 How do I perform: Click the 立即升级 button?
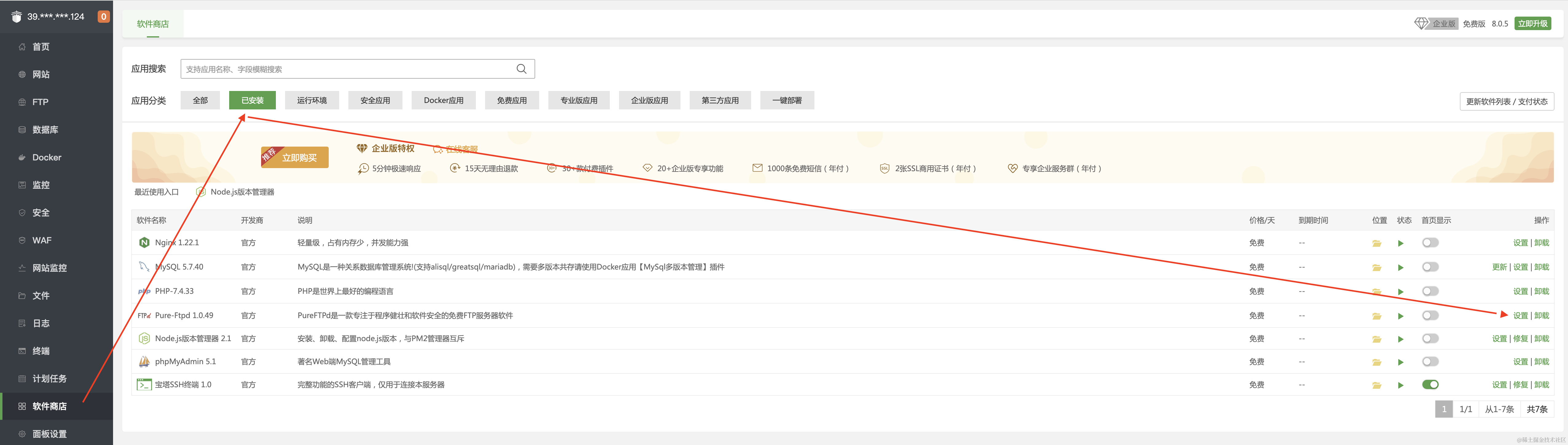coord(1532,24)
